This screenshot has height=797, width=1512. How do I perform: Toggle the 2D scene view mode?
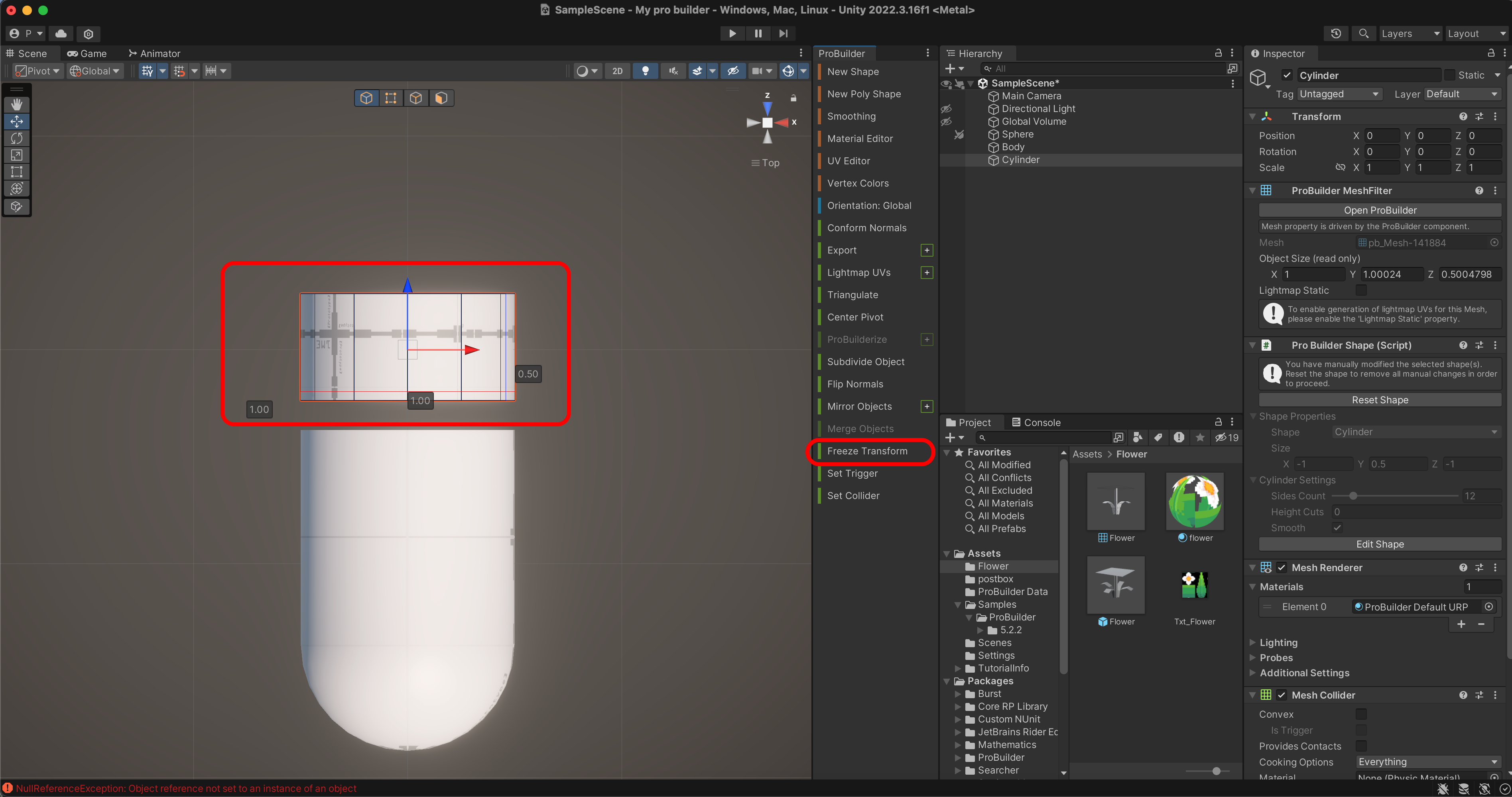click(618, 71)
